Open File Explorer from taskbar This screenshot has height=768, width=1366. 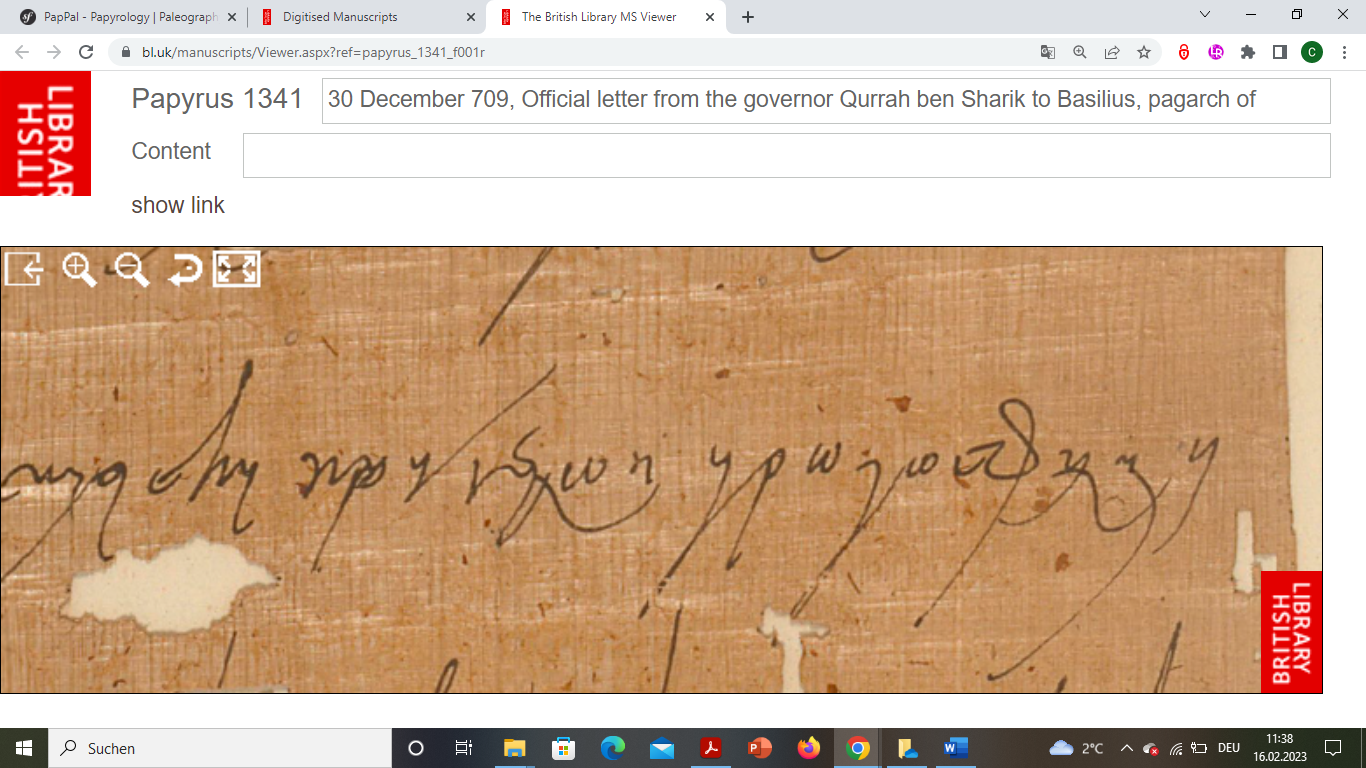click(514, 748)
